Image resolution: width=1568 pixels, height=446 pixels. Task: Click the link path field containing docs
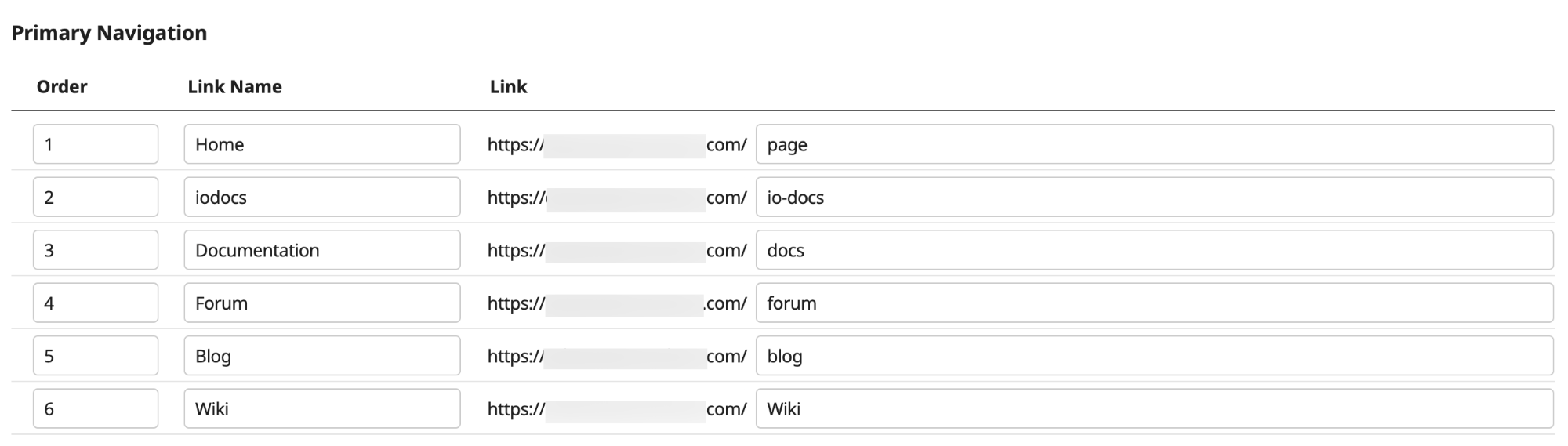[1154, 250]
